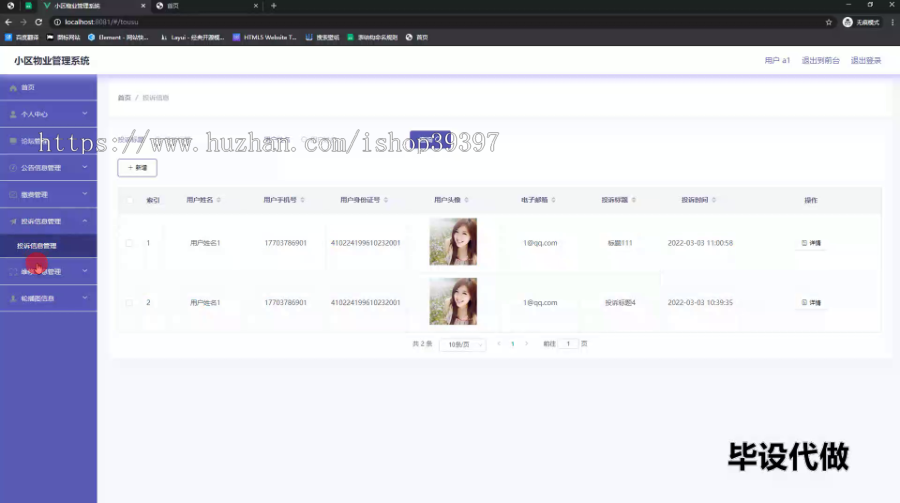Screen dimensions: 900x503
Task: Click the user avatar thumbnail in row 1
Action: pyautogui.click(x=453, y=242)
